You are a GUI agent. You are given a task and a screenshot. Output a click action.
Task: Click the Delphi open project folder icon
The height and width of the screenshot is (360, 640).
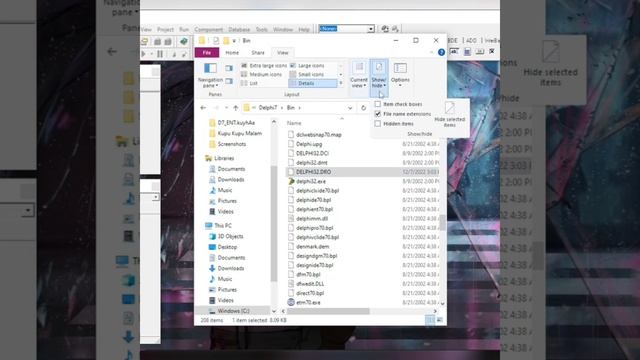click(x=144, y=42)
